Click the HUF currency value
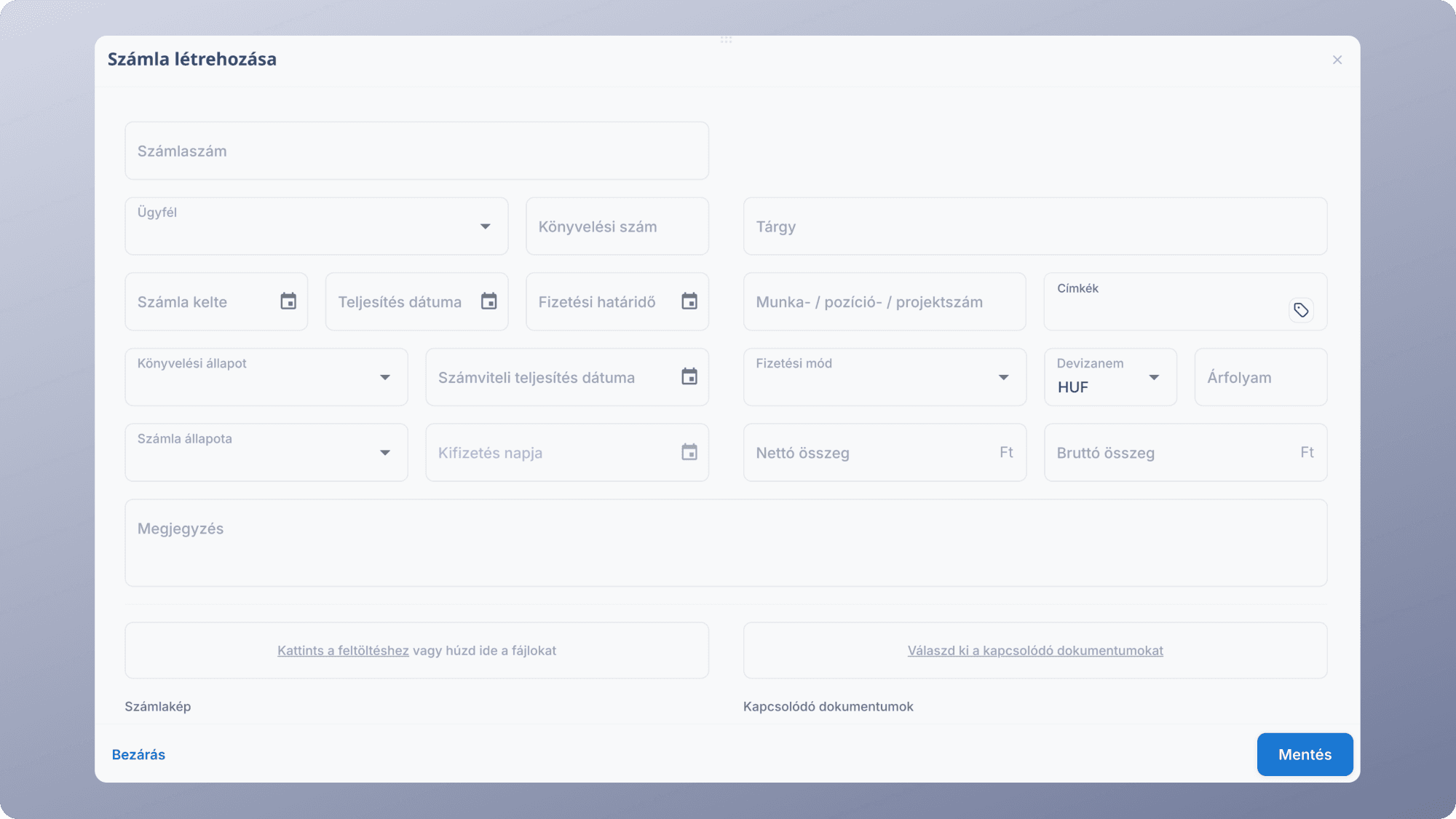The image size is (1456, 819). point(1072,387)
